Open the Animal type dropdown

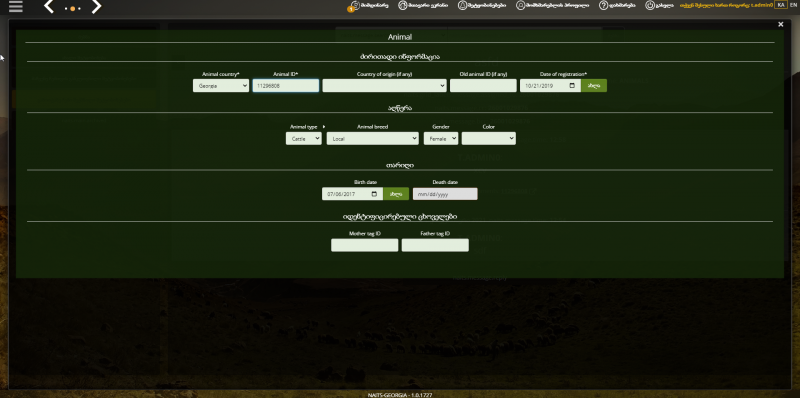coord(304,138)
